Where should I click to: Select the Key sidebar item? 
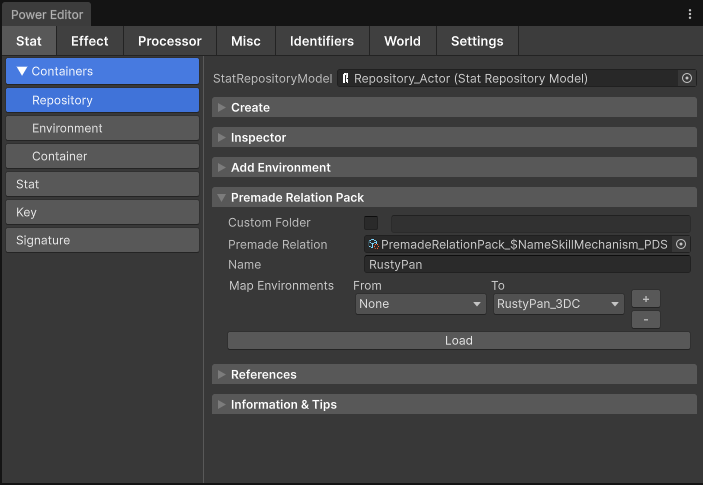coord(102,212)
